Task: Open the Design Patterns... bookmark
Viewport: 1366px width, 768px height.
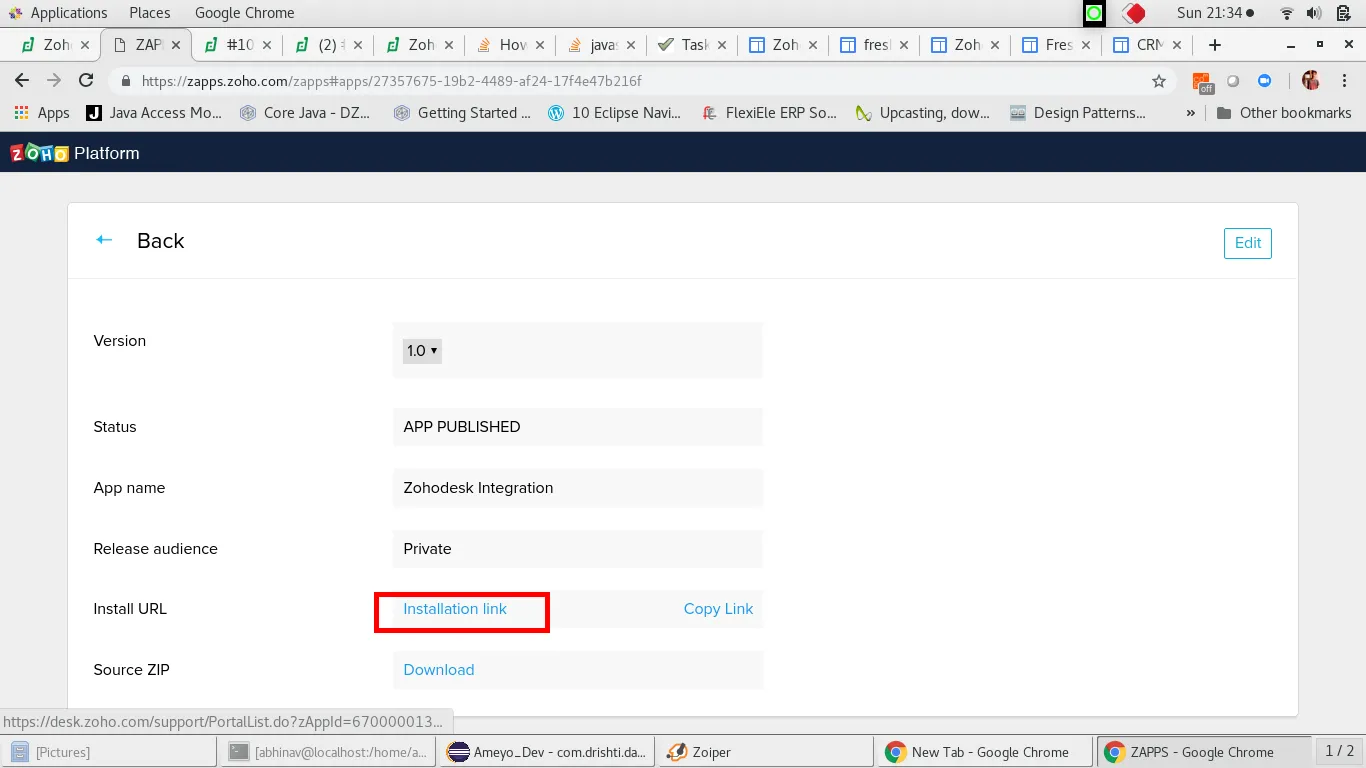Action: pyautogui.click(x=1078, y=113)
